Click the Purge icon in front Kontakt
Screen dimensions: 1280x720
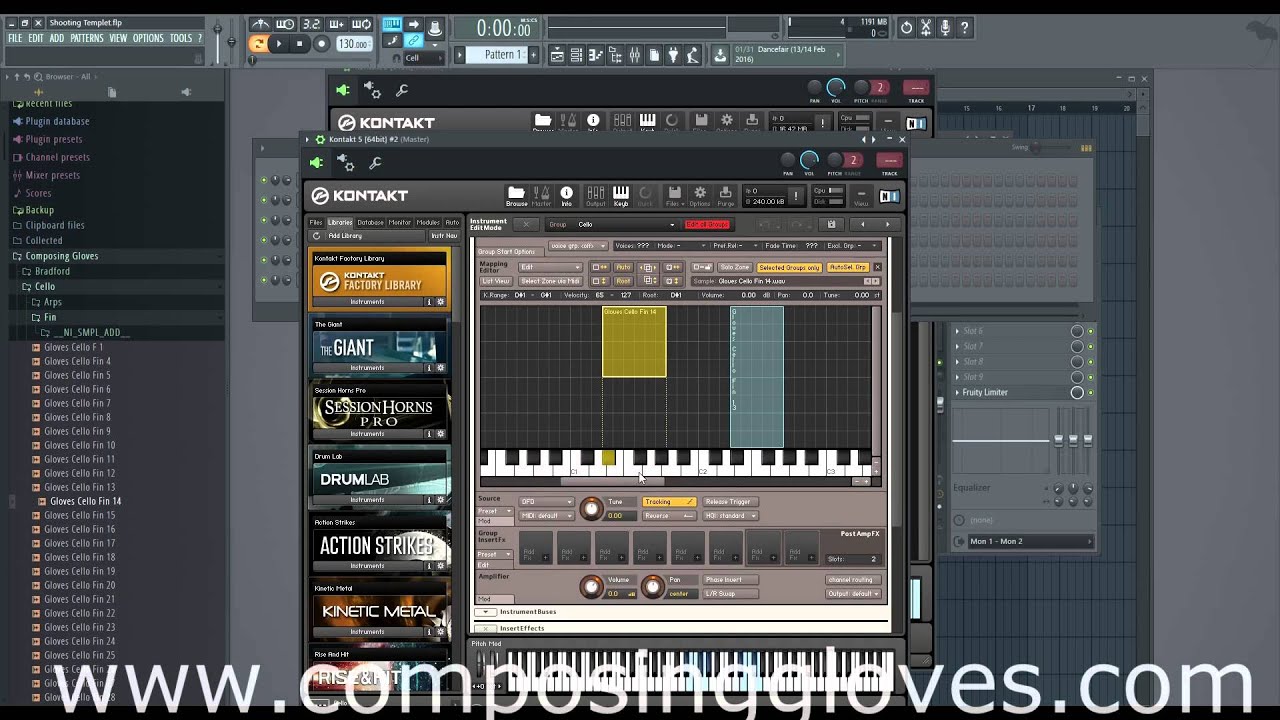[x=726, y=196]
